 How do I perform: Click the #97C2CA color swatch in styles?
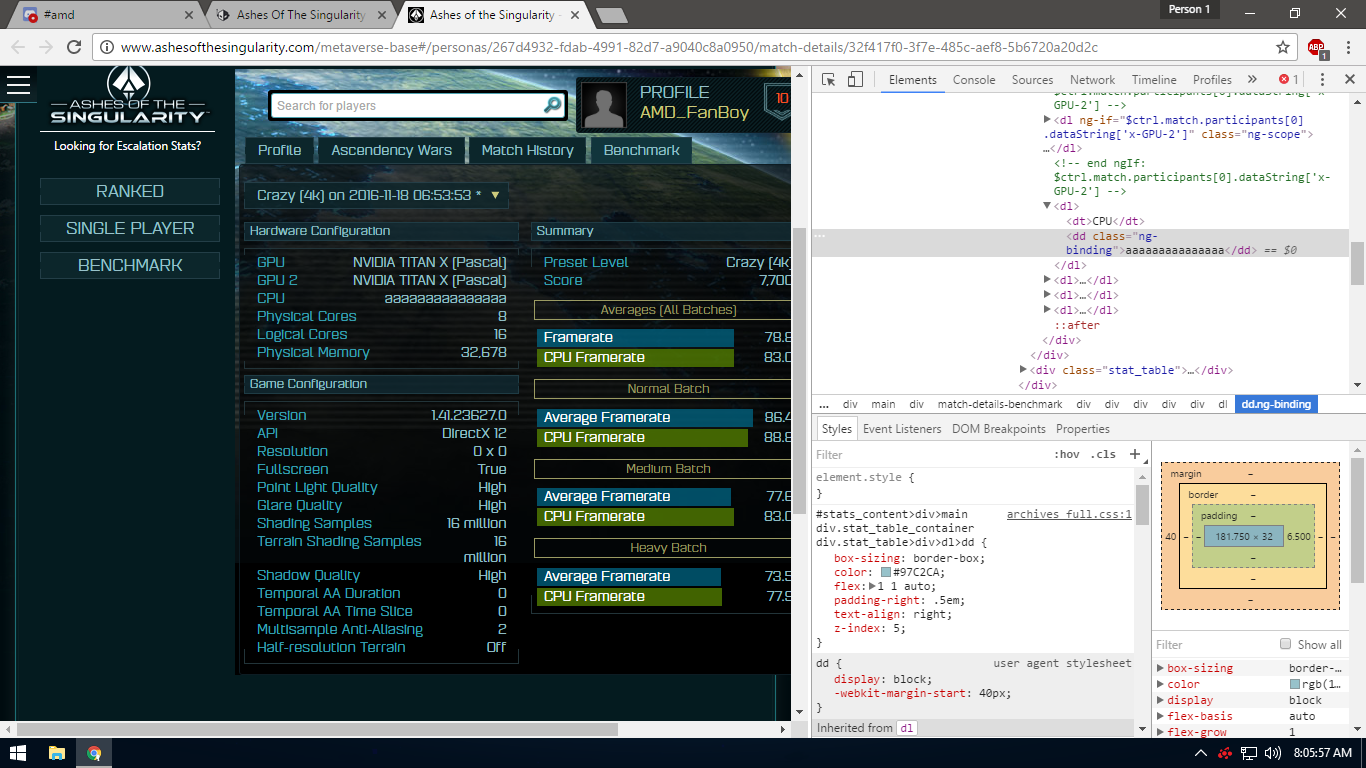[x=886, y=572]
